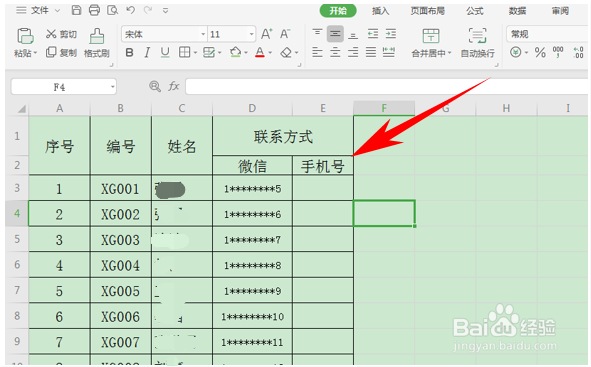Click the Paste (粘贴) clipboard icon
Image resolution: width=591 pixels, height=367 pixels.
25,36
